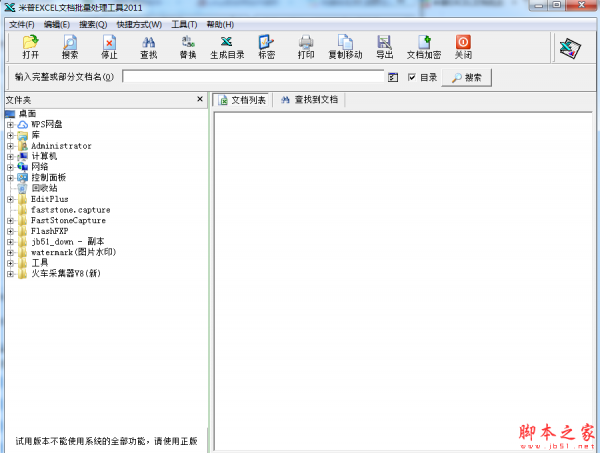Select 回收站 in folder tree
The image size is (600, 453).
44,188
